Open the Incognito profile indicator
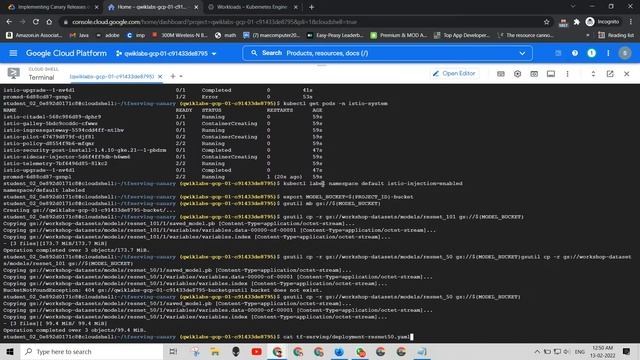 click(602, 22)
